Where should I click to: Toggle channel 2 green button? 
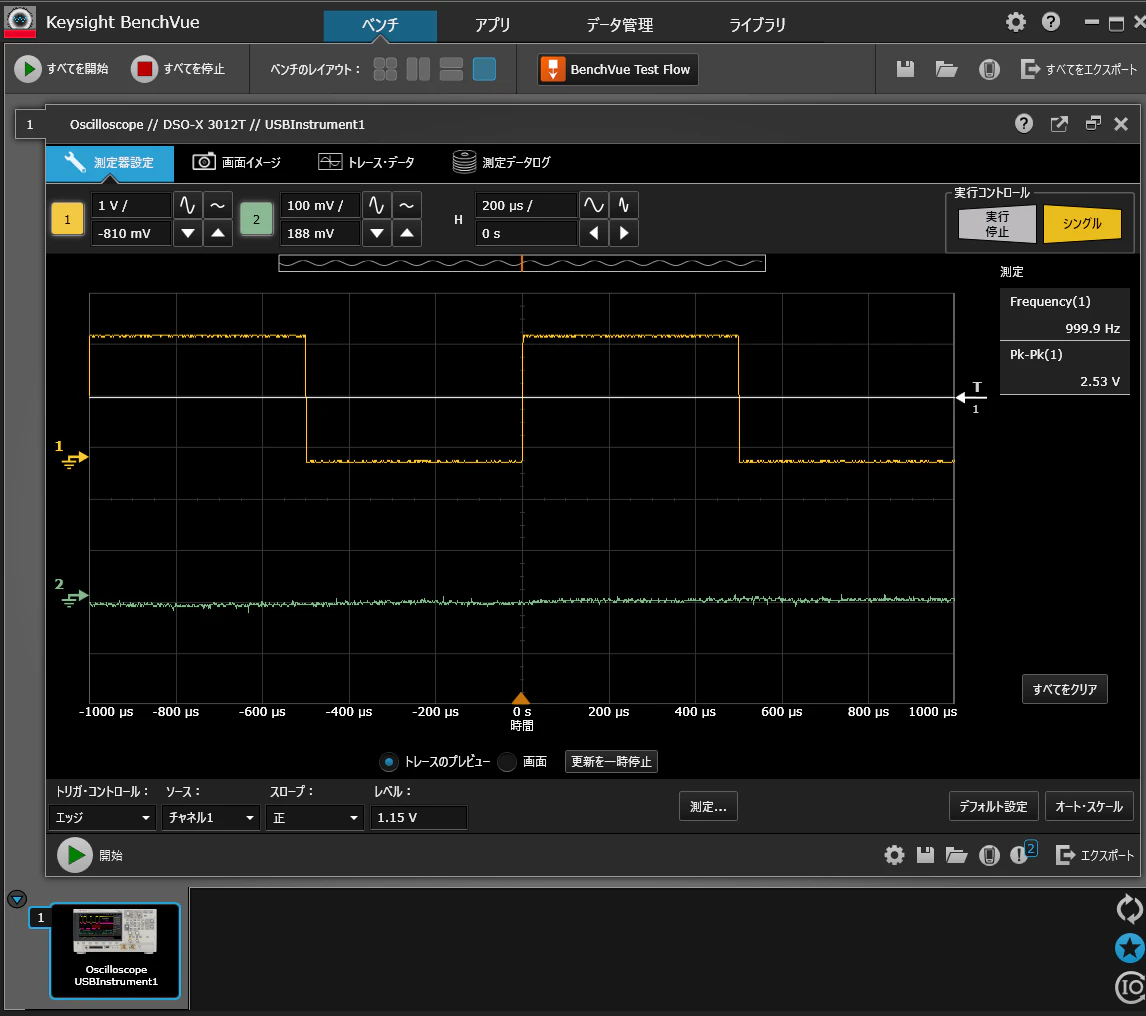256,219
